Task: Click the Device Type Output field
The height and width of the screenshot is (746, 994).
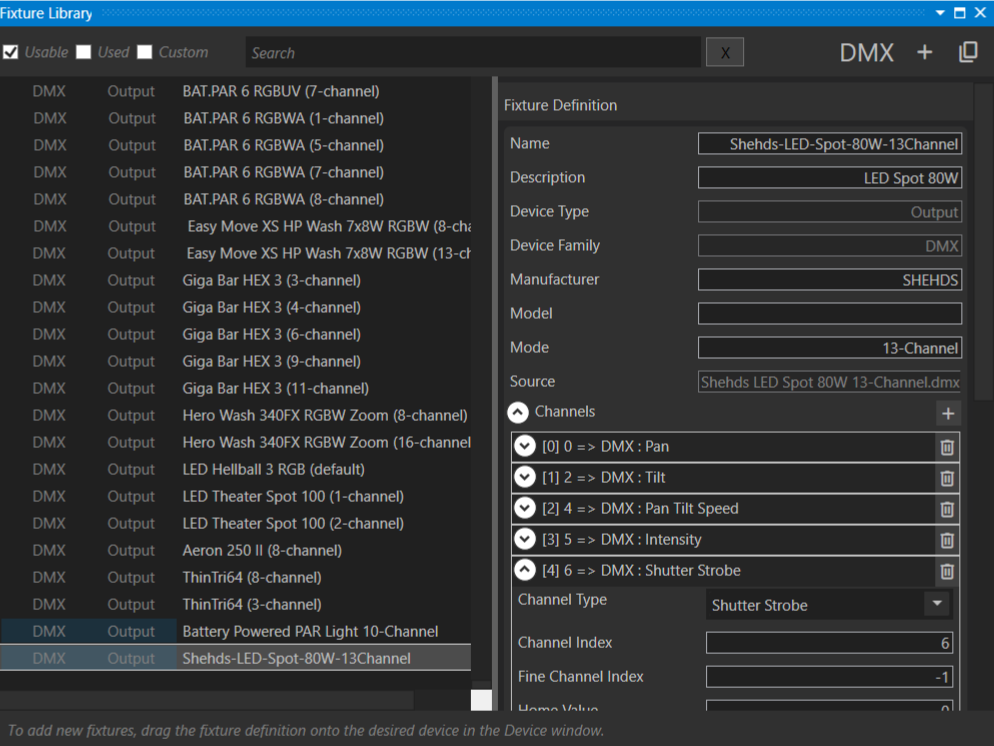Action: 830,212
